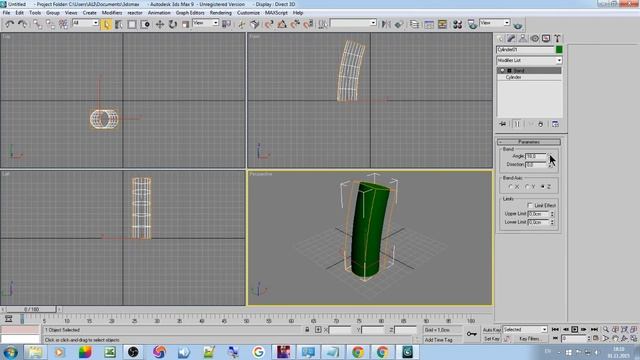Select Bend axis X radio button
Viewport: 640px width, 360px height.
click(x=511, y=187)
